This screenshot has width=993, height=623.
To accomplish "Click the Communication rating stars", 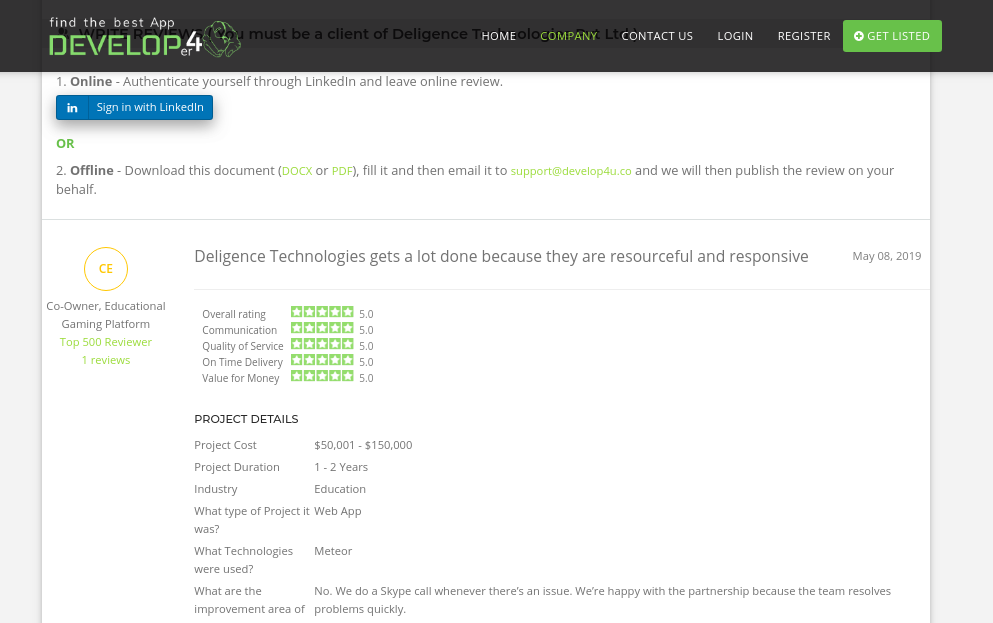I will pyautogui.click(x=322, y=328).
